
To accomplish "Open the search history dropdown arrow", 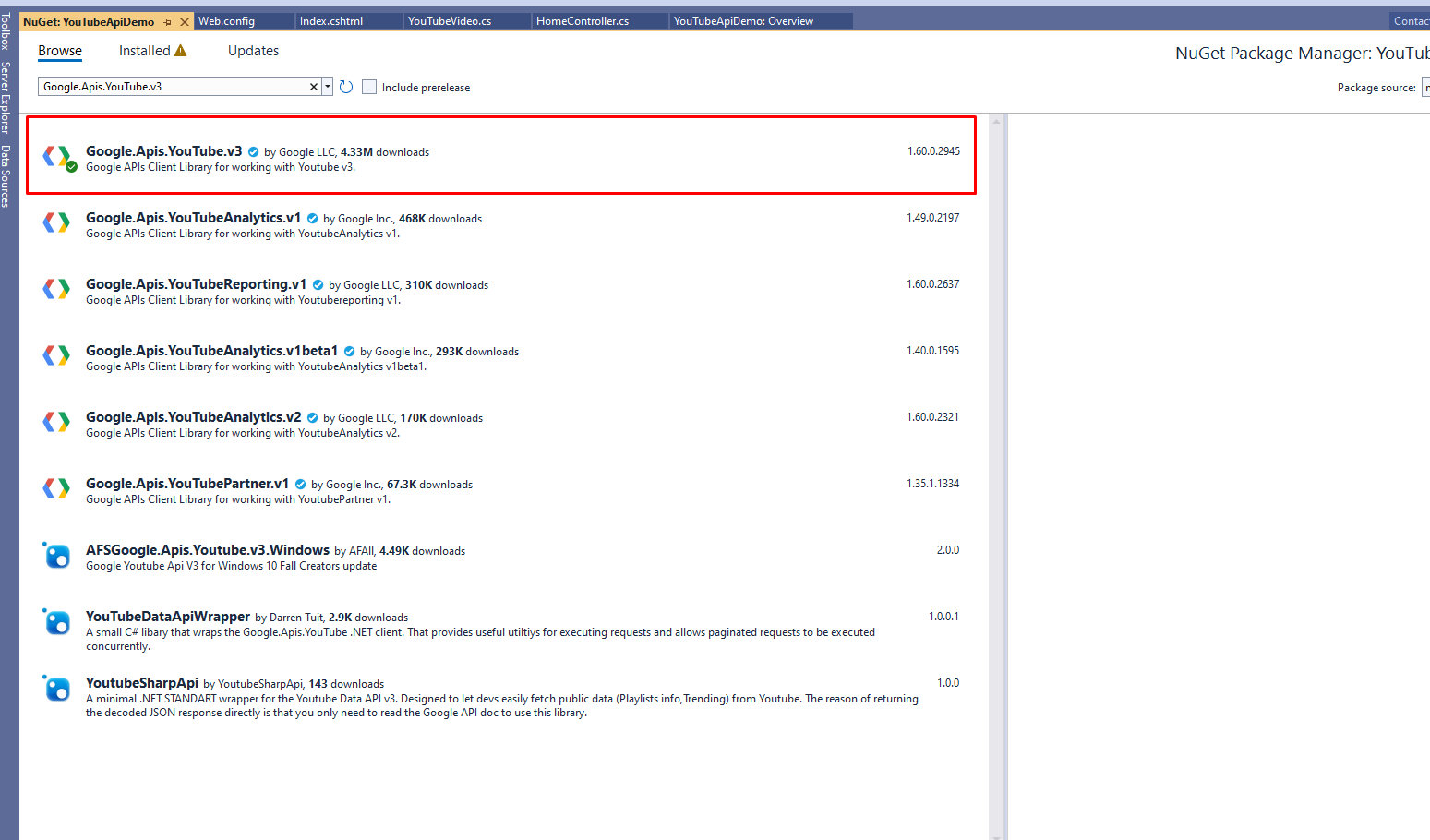I will (x=328, y=87).
